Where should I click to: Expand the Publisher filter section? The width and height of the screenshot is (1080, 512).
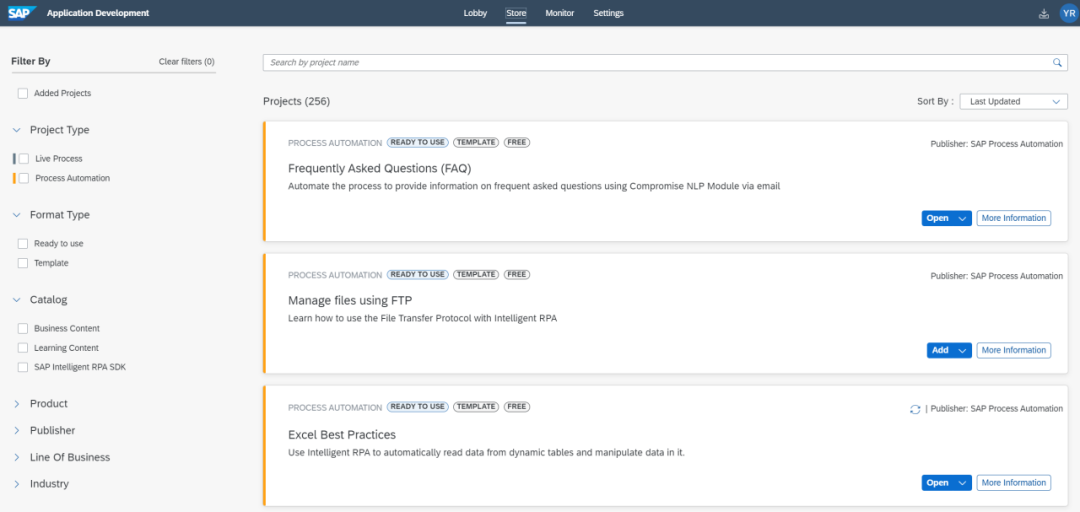click(17, 431)
